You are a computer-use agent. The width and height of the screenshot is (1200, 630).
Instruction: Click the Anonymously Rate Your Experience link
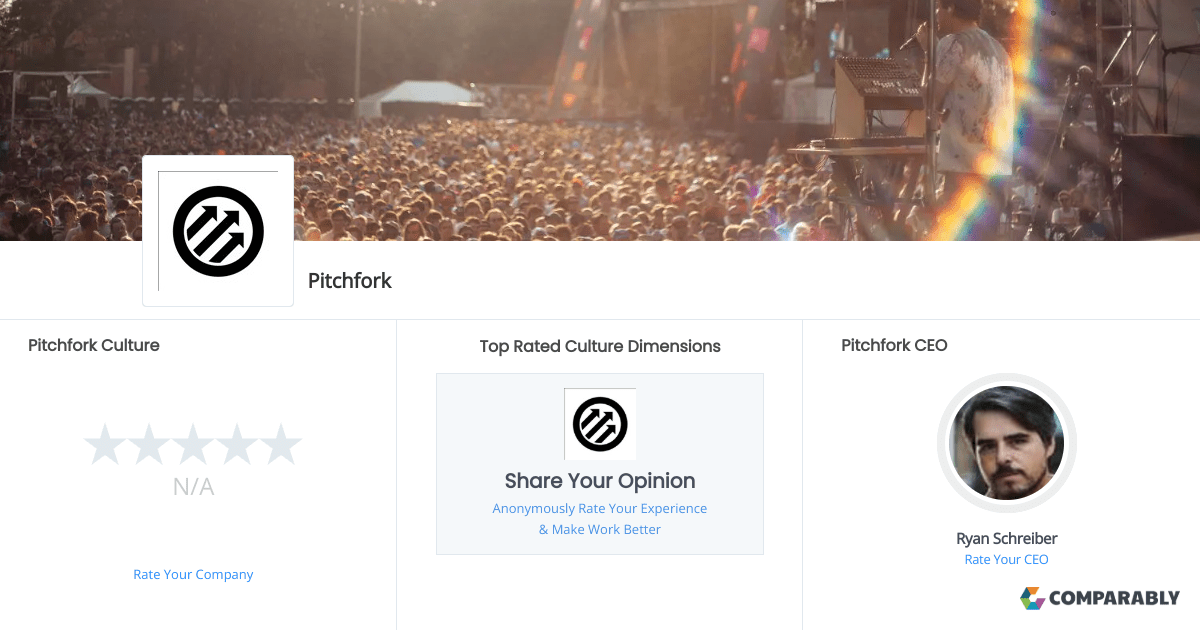[599, 508]
